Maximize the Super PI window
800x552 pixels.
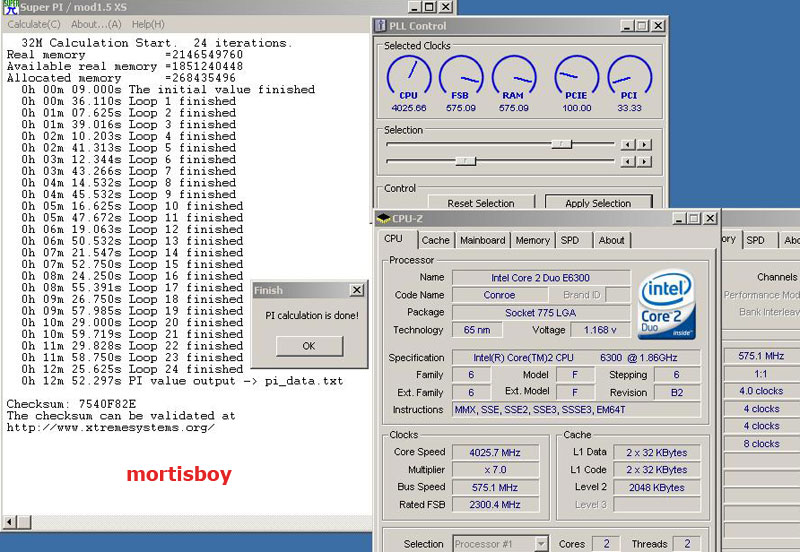tap(430, 7)
